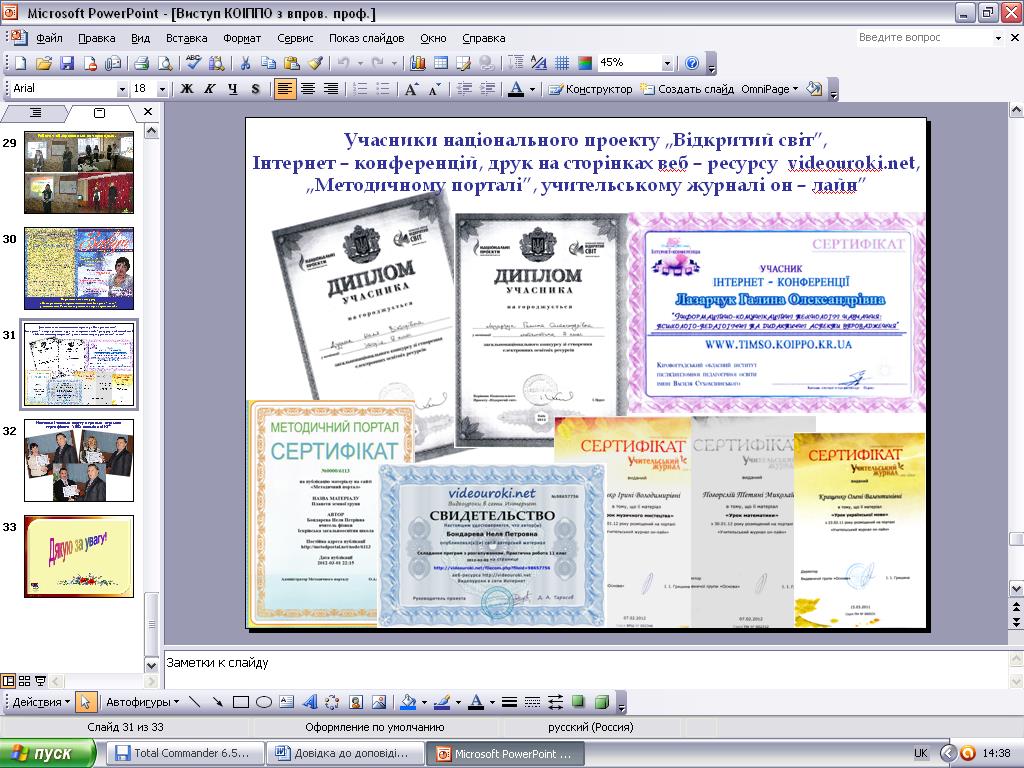Viewport: 1024px width, 768px height.
Task: Insert a text box from drawing toolbar
Action: coord(287,703)
